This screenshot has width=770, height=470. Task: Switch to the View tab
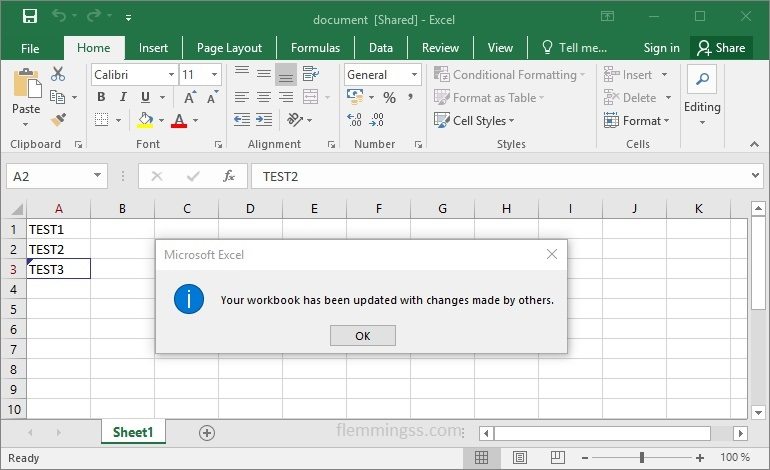point(500,48)
